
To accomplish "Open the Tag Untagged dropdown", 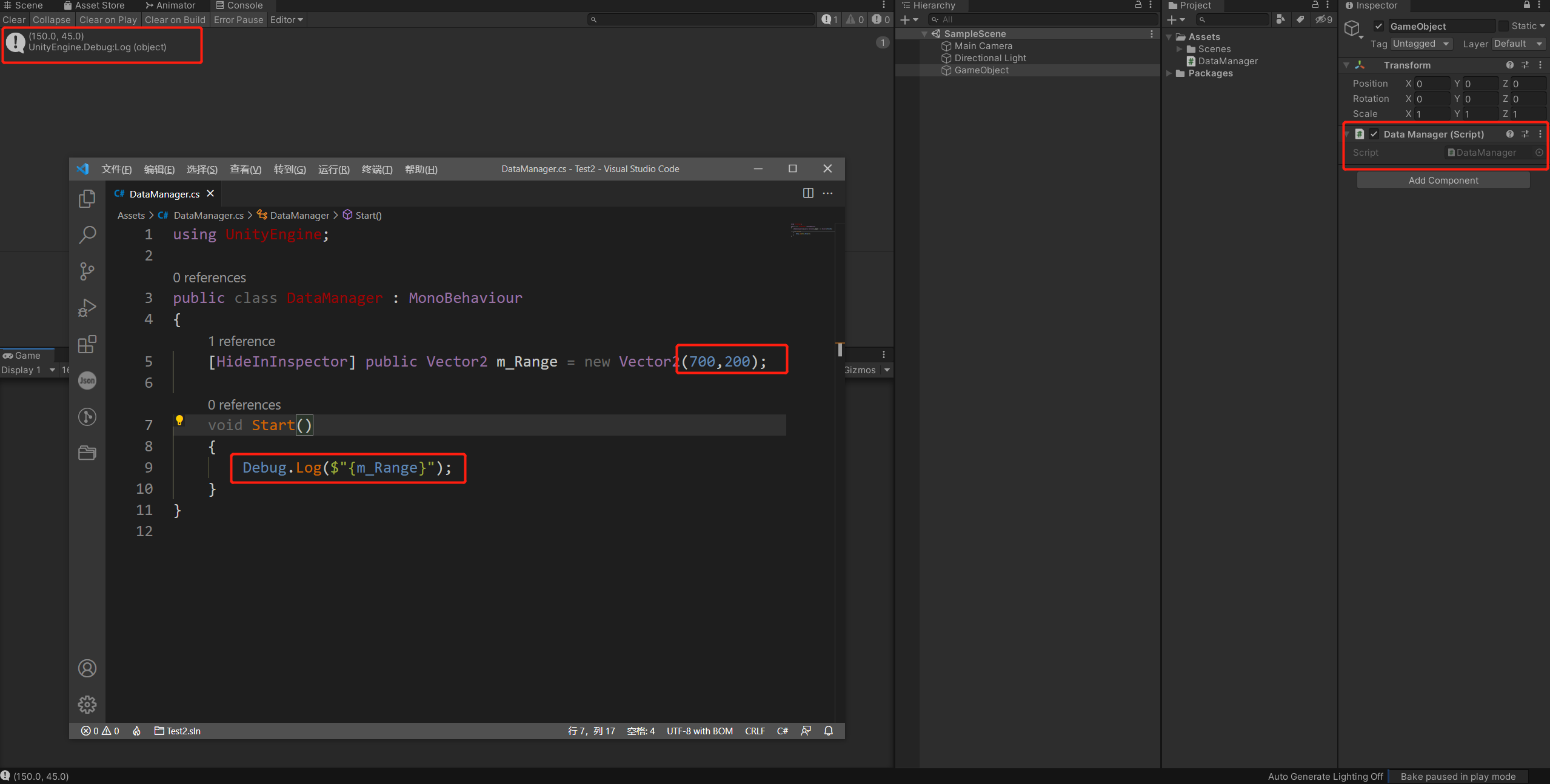I will click(x=1421, y=44).
